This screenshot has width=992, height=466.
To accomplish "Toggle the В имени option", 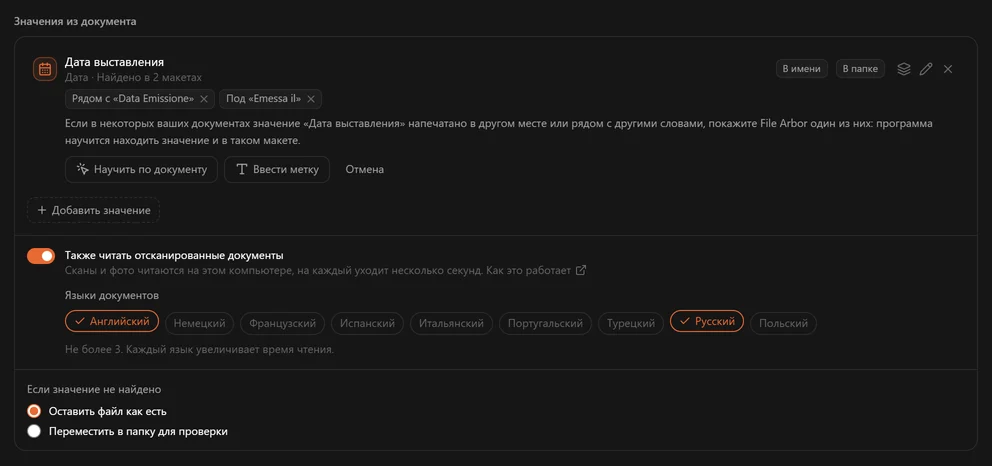I will (802, 69).
